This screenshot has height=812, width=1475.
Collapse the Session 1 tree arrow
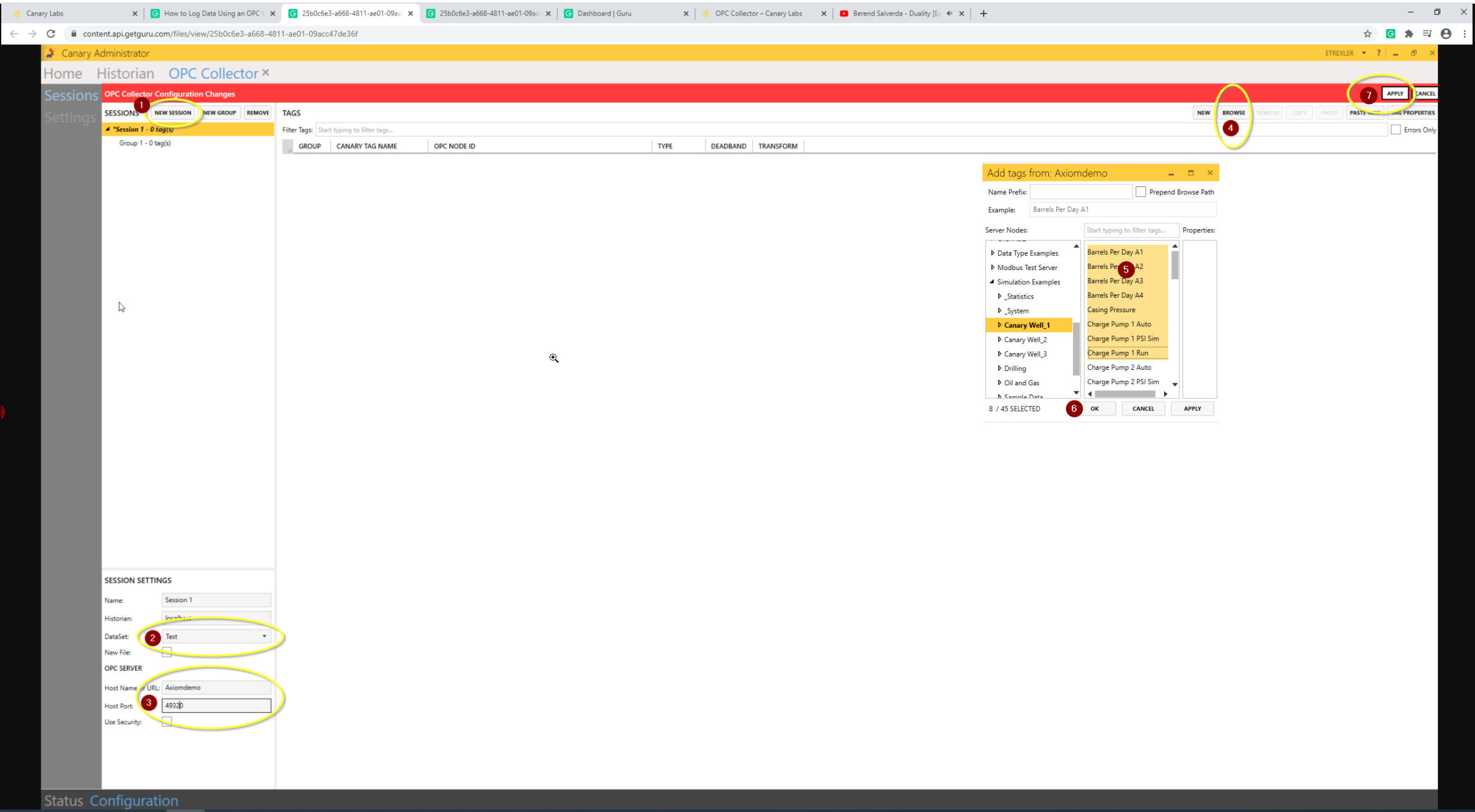pyautogui.click(x=108, y=129)
